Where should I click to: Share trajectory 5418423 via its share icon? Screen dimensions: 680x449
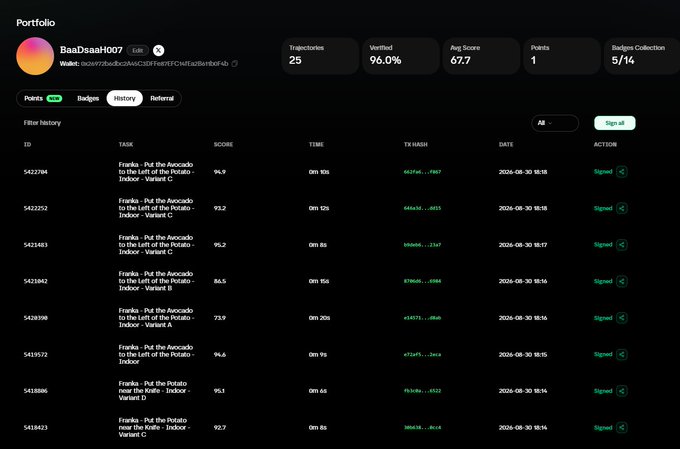coord(621,428)
